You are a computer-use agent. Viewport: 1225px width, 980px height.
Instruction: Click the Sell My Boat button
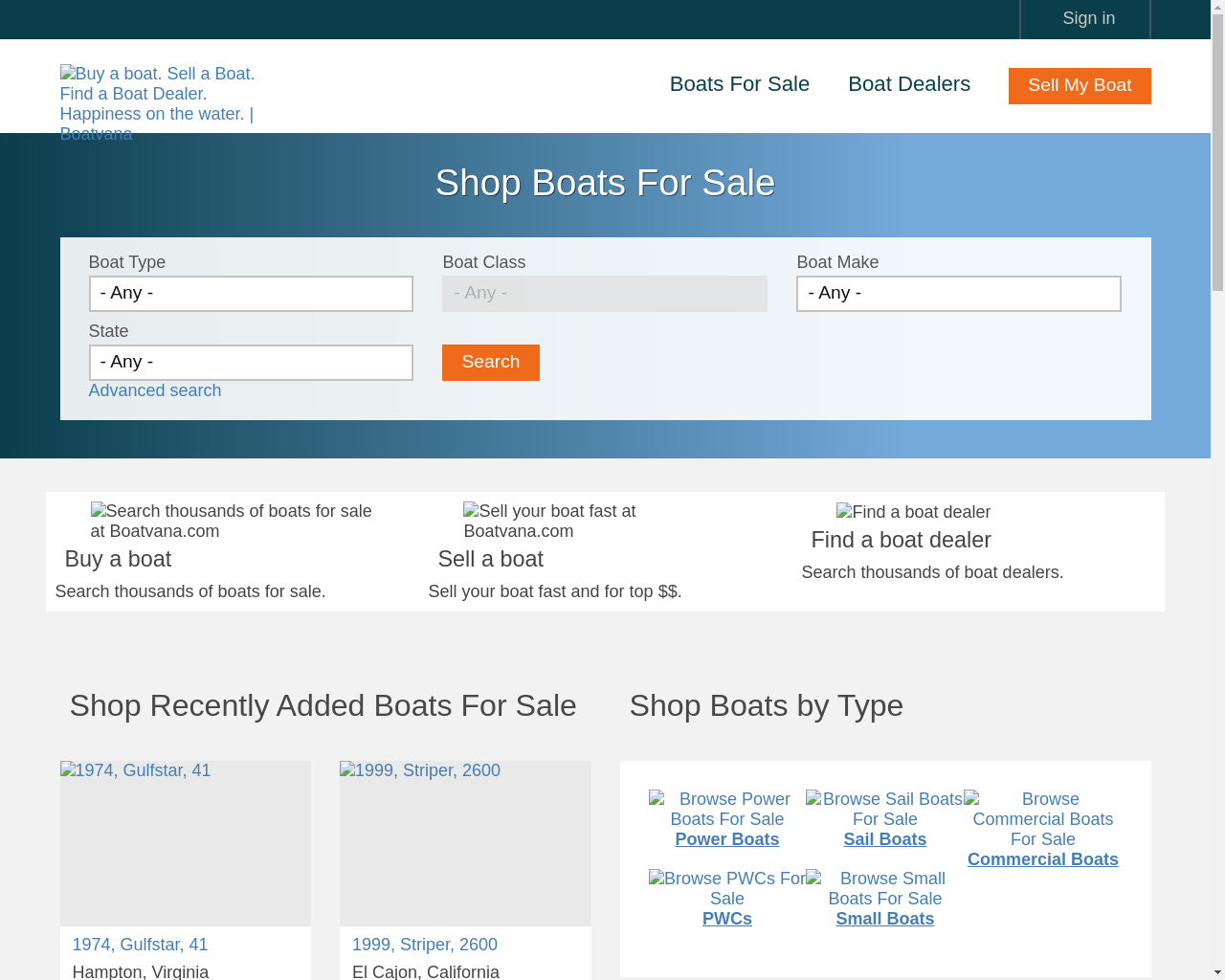tap(1080, 86)
